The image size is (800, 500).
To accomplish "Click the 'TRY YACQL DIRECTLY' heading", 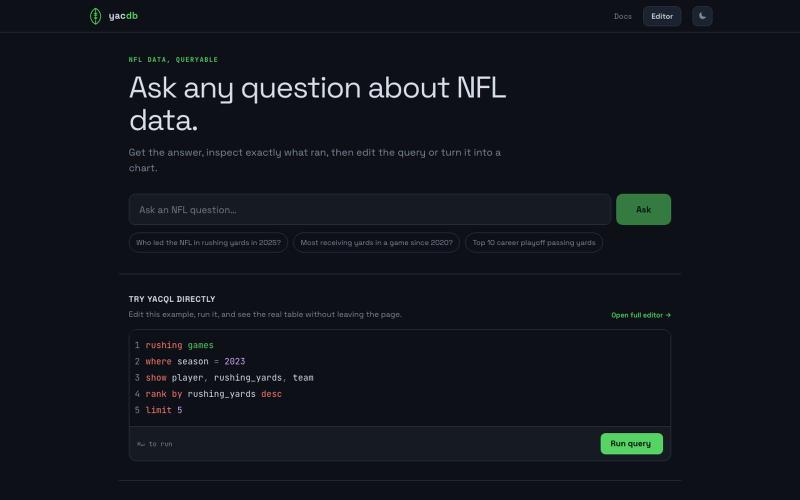I will click(x=172, y=299).
